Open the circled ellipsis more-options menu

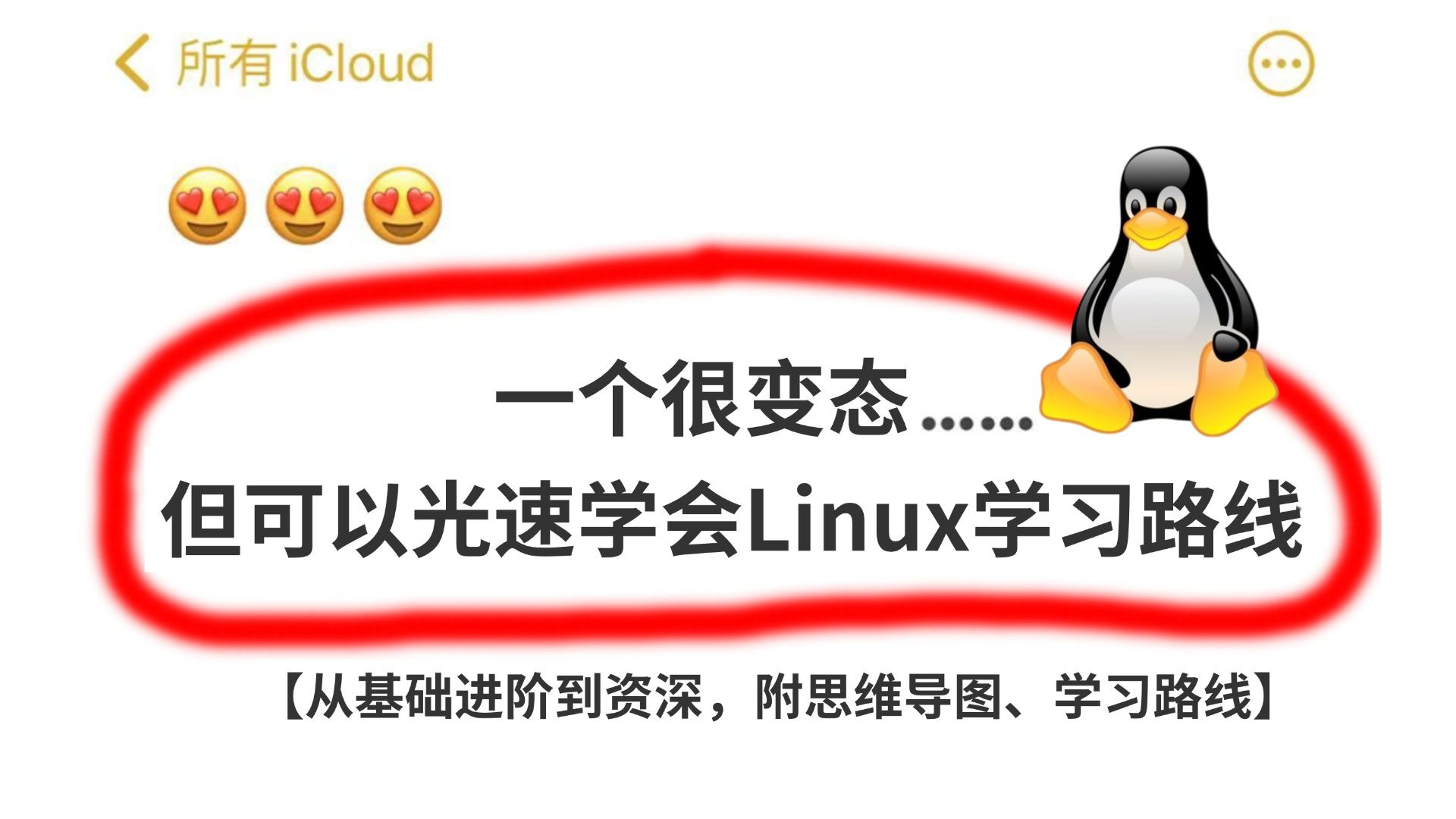[1281, 63]
